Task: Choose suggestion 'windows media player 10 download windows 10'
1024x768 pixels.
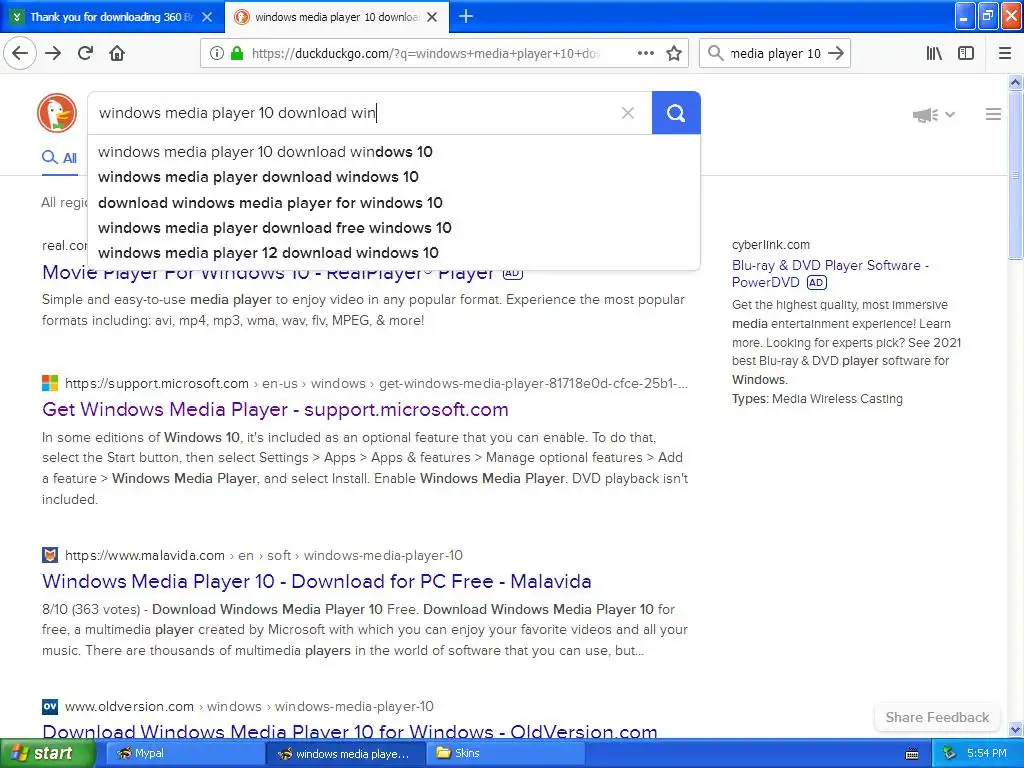Action: (x=265, y=152)
